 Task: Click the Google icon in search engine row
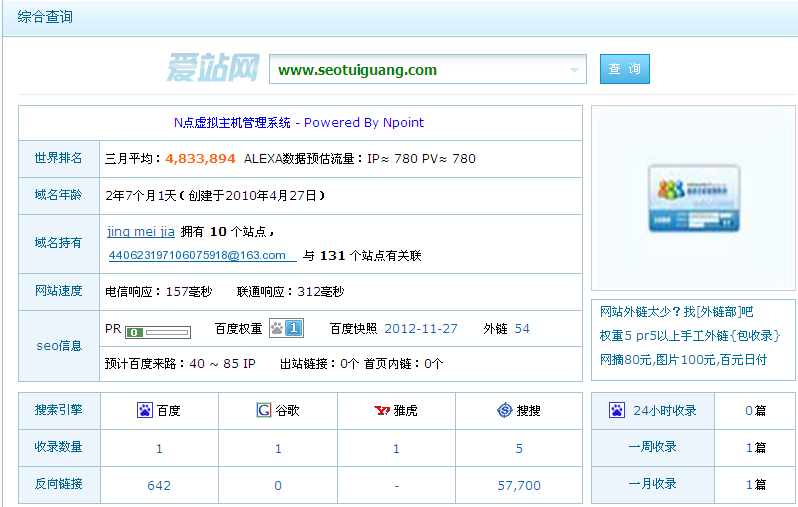tap(264, 410)
